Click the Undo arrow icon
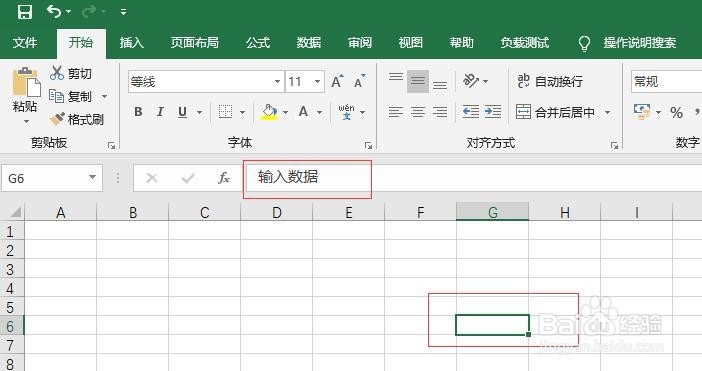Screen dimensions: 702x371 tap(54, 11)
